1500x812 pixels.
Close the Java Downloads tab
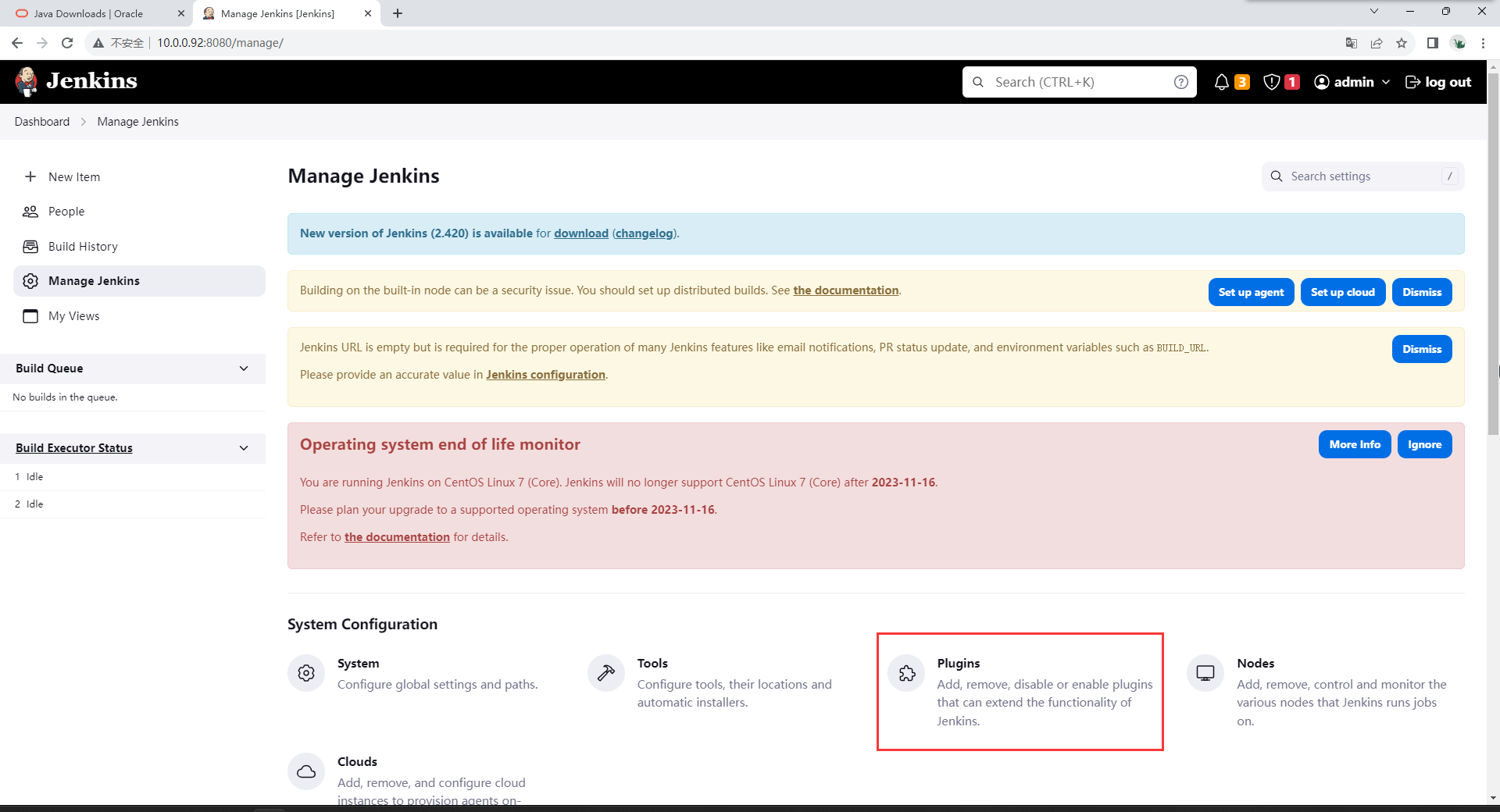pyautogui.click(x=181, y=13)
